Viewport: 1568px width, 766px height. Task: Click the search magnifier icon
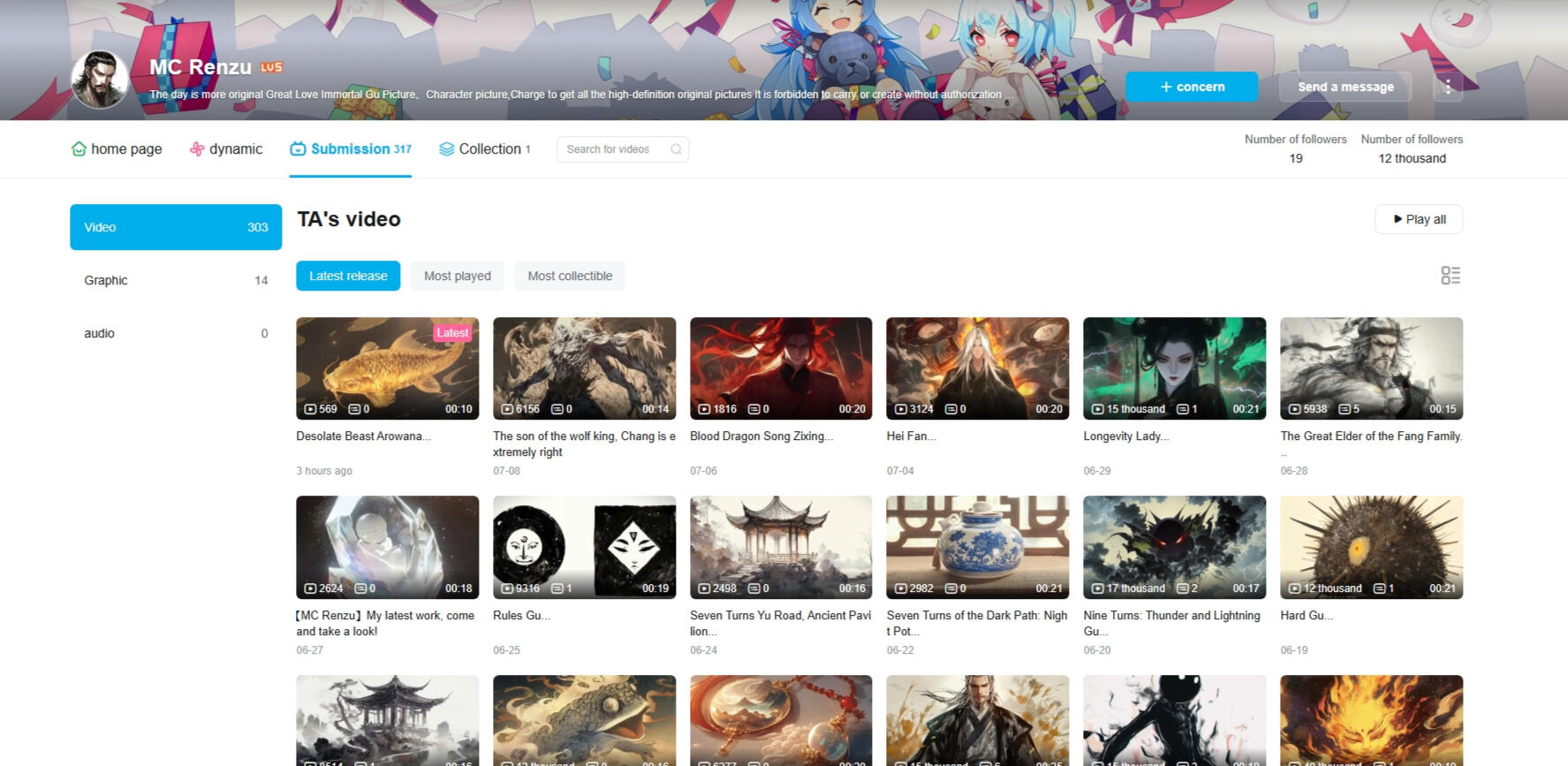point(676,149)
